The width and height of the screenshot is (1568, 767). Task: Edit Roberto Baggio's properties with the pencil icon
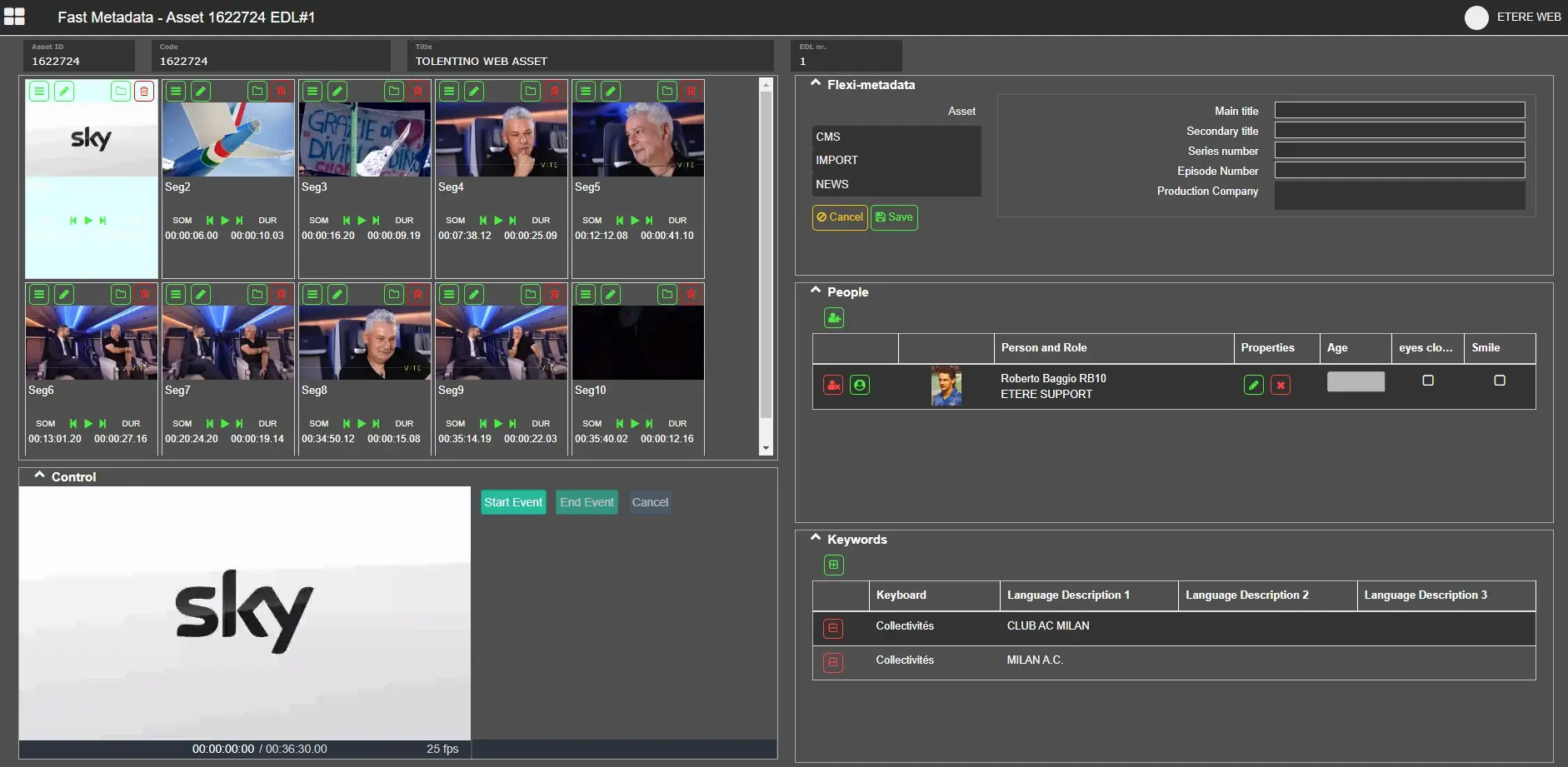(1253, 385)
